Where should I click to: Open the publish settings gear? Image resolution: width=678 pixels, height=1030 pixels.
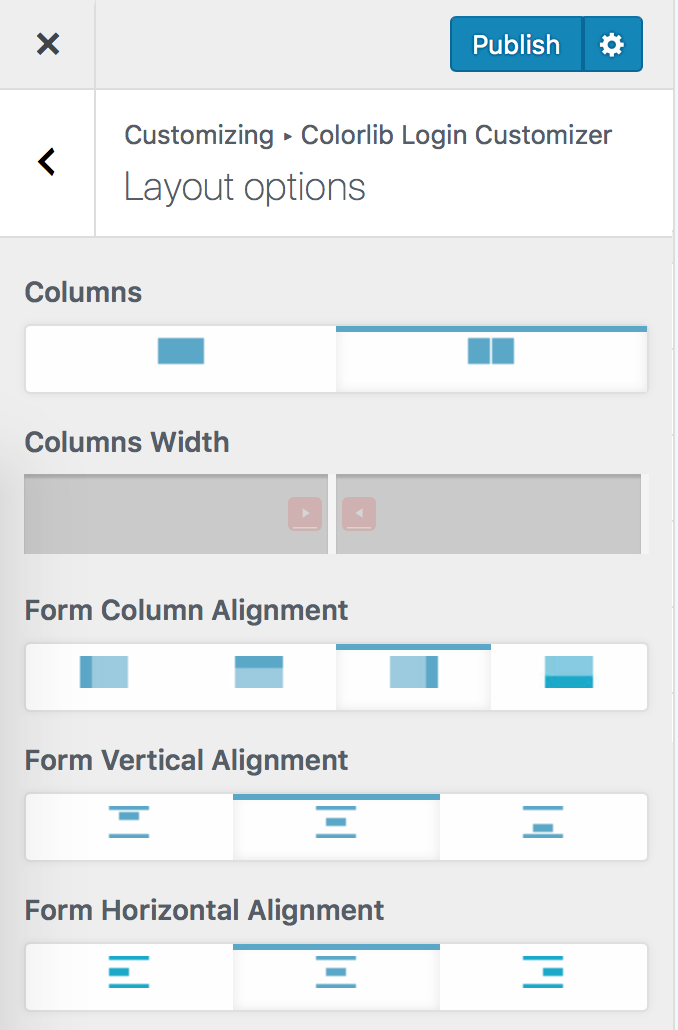(613, 44)
